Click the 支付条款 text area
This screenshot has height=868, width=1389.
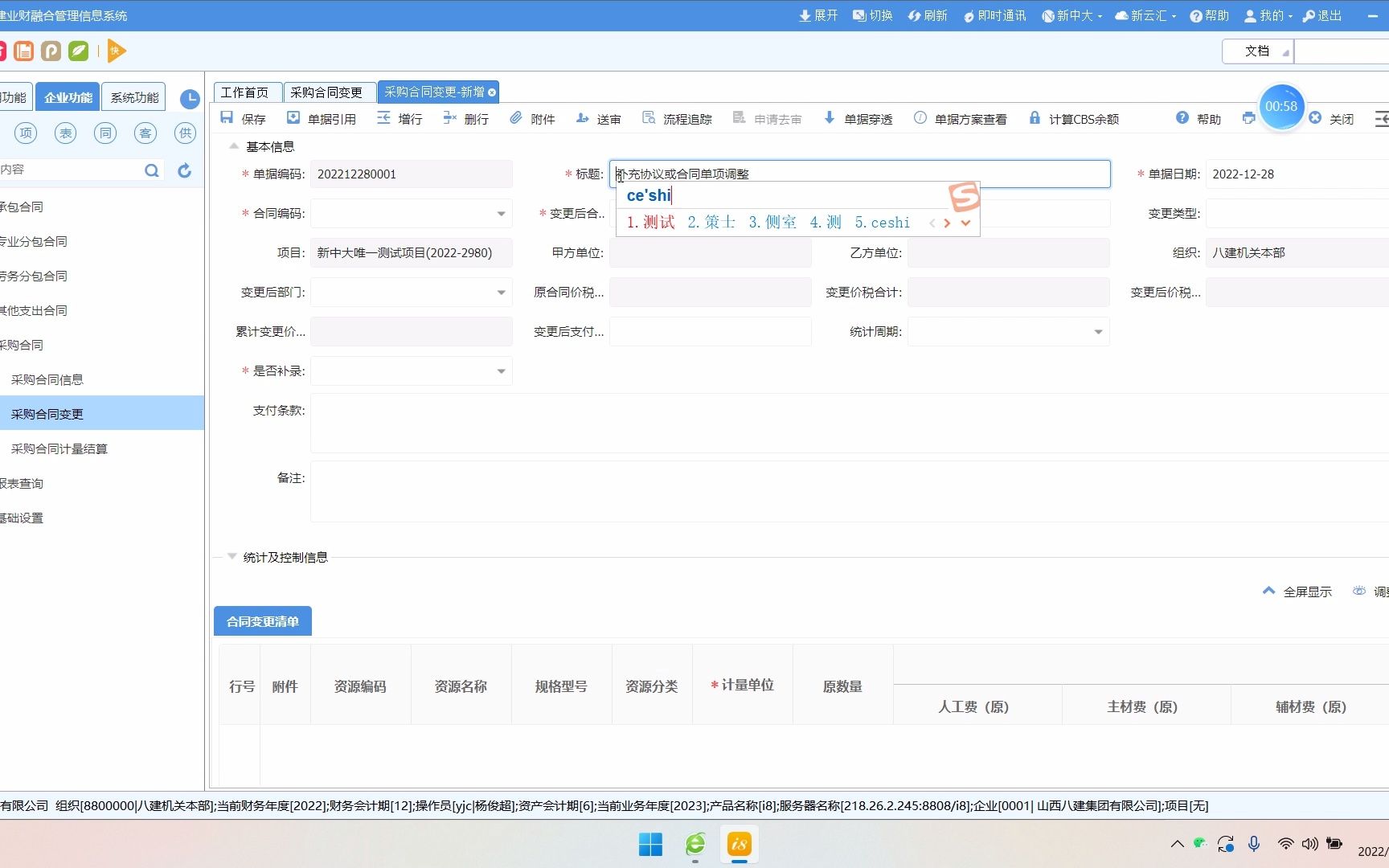tap(850, 424)
